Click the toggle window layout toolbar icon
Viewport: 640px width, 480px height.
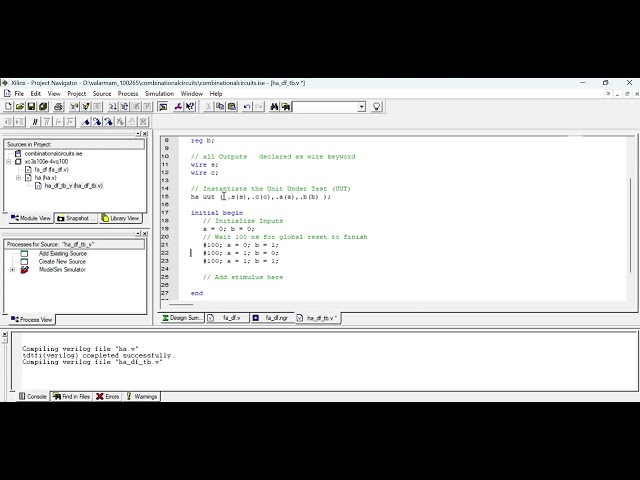point(163,107)
